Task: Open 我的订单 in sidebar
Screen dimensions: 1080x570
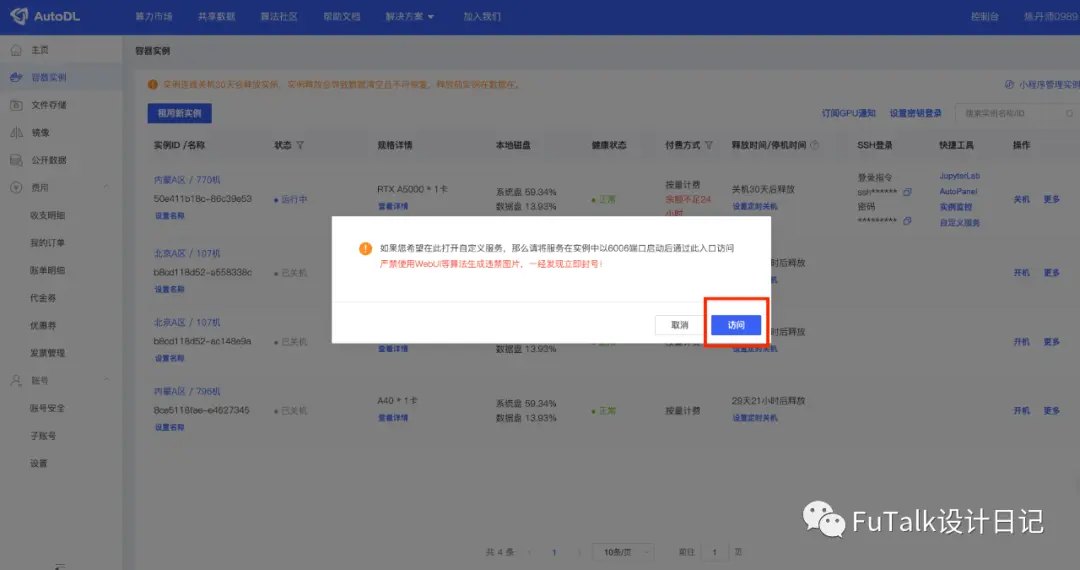Action: point(48,243)
